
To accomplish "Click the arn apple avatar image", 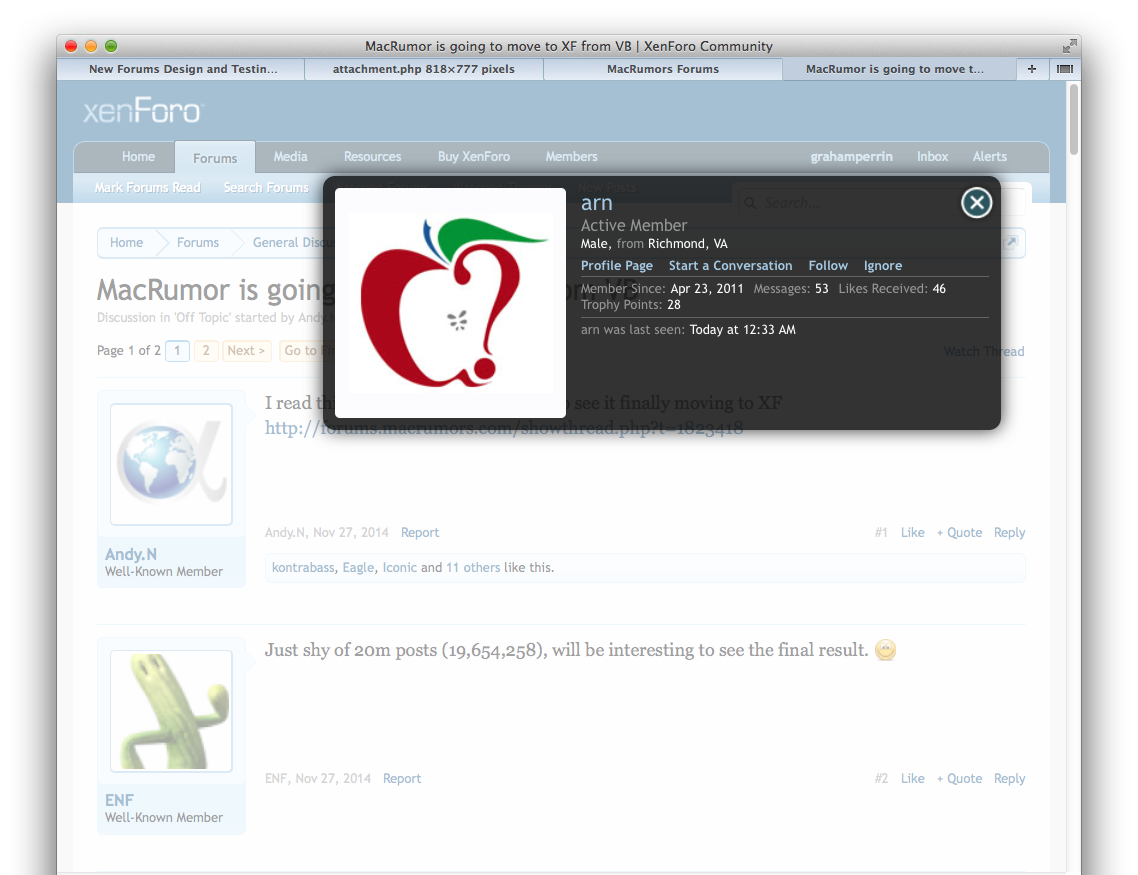I will (x=450, y=303).
